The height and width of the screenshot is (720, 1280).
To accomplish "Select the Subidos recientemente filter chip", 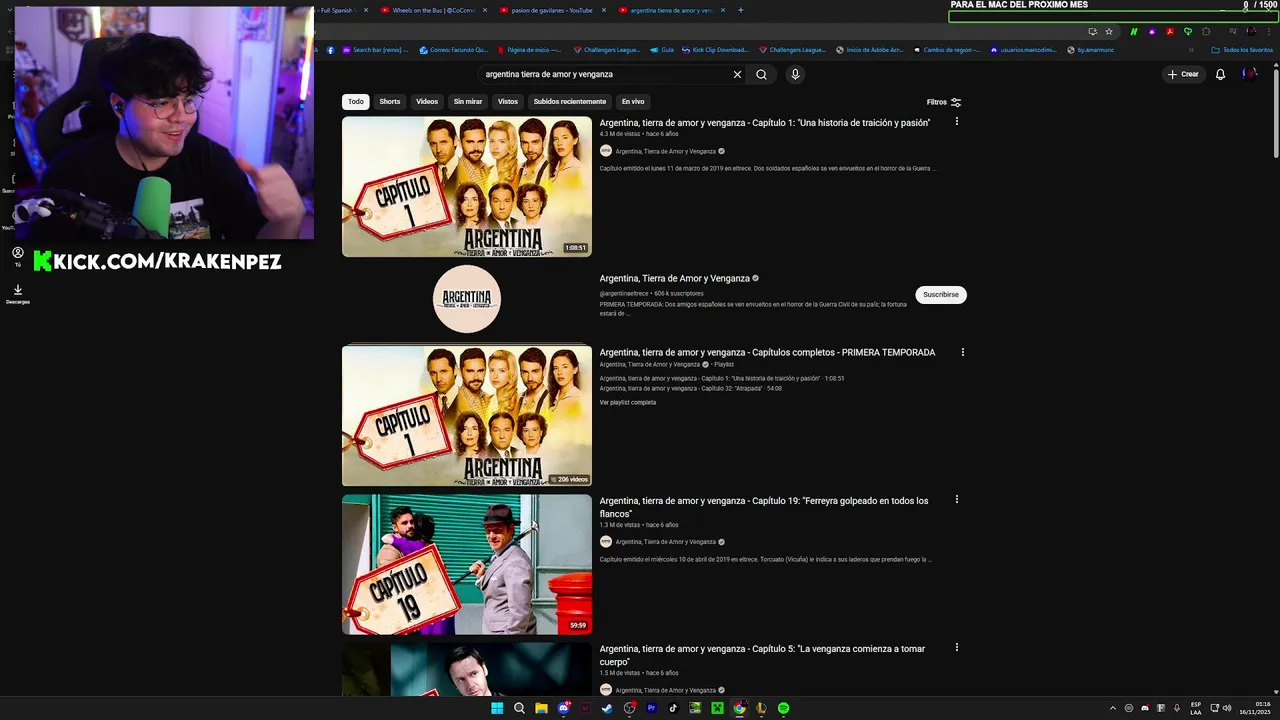I will click(570, 101).
